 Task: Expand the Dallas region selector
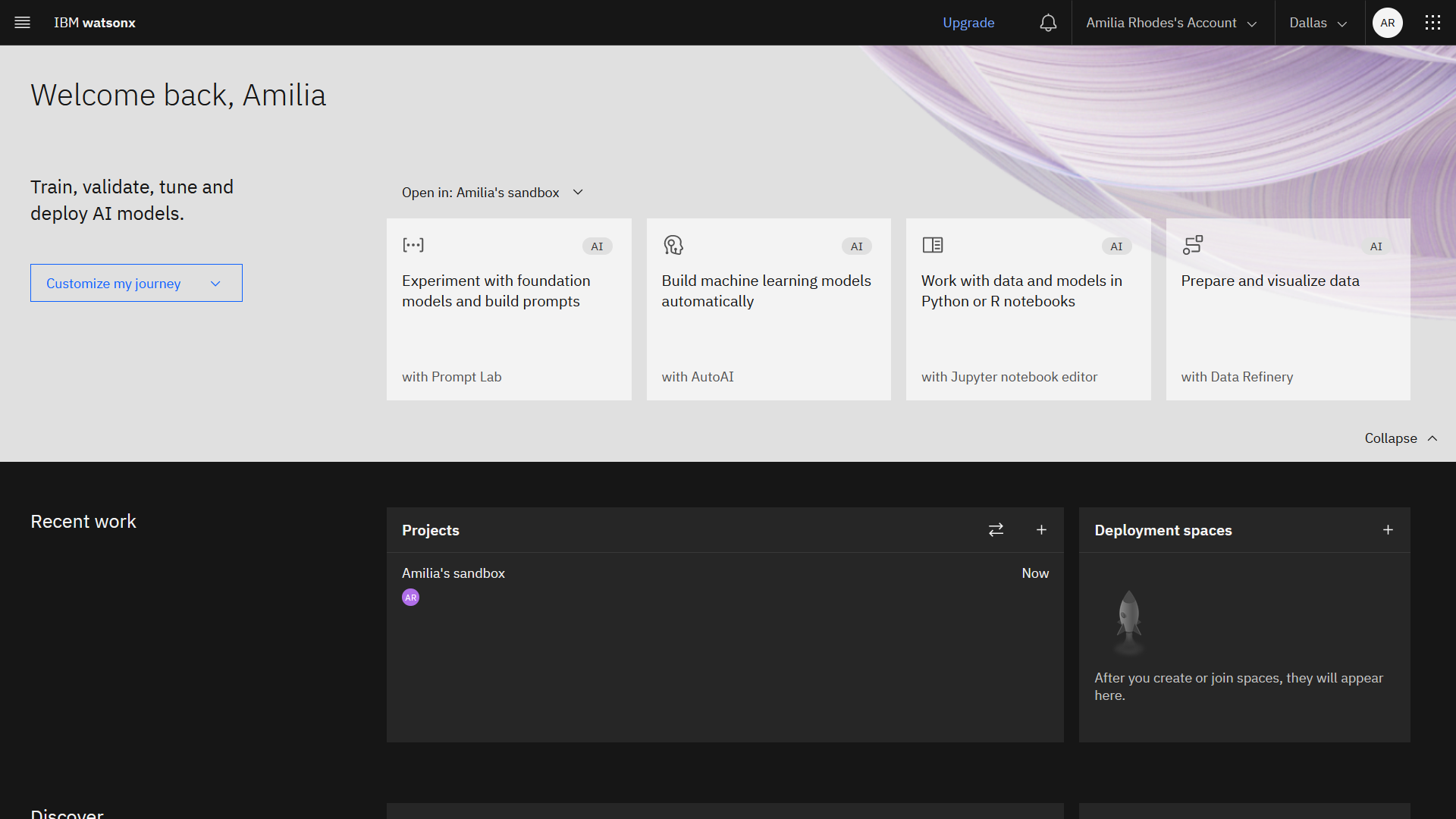click(x=1318, y=22)
